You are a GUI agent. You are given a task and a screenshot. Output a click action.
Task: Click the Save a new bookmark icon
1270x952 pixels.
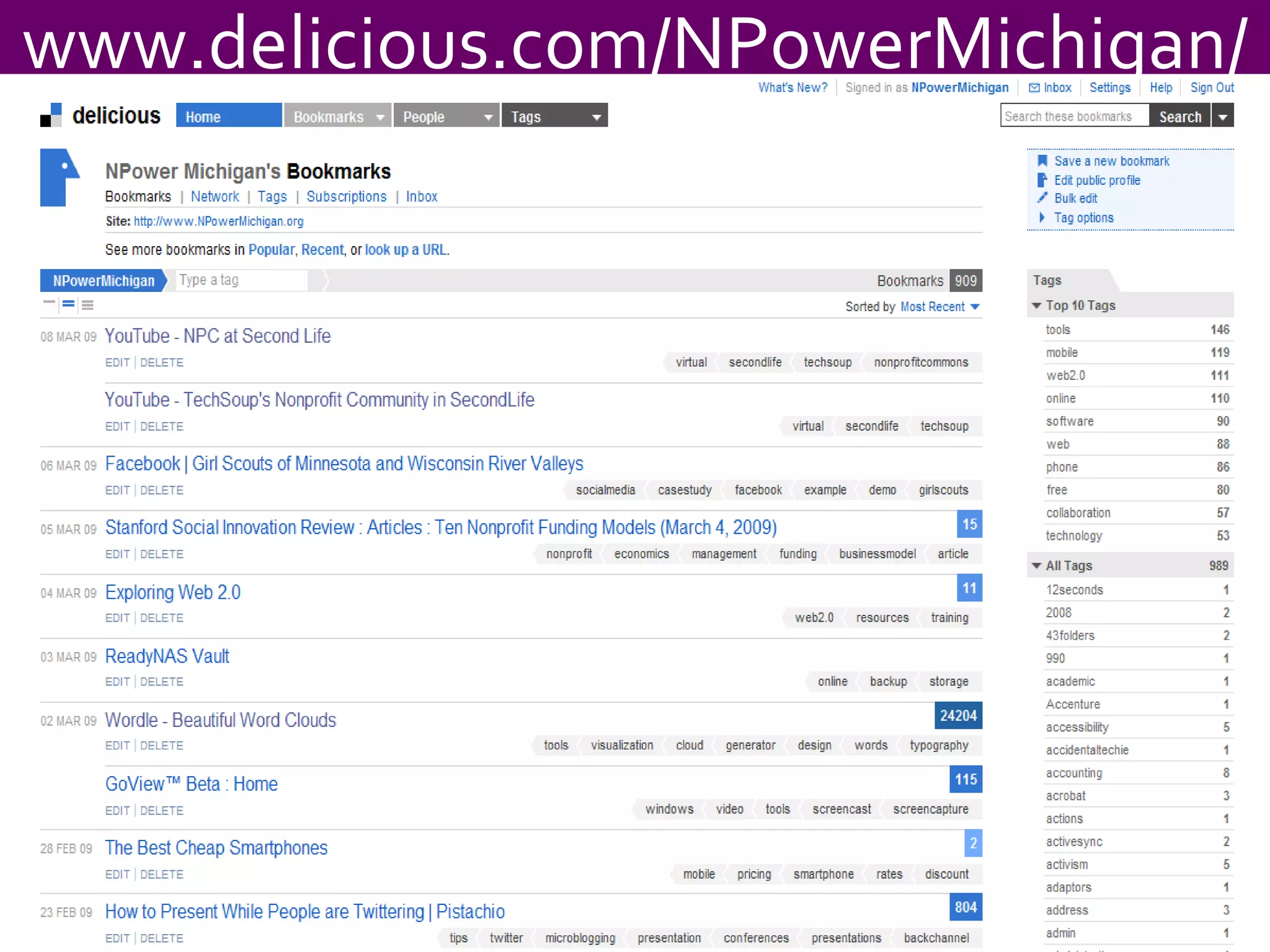[1042, 161]
